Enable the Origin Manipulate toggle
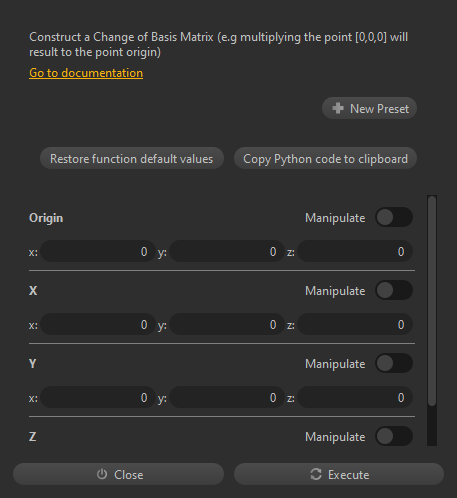Image resolution: width=457 pixels, height=498 pixels. click(x=394, y=217)
